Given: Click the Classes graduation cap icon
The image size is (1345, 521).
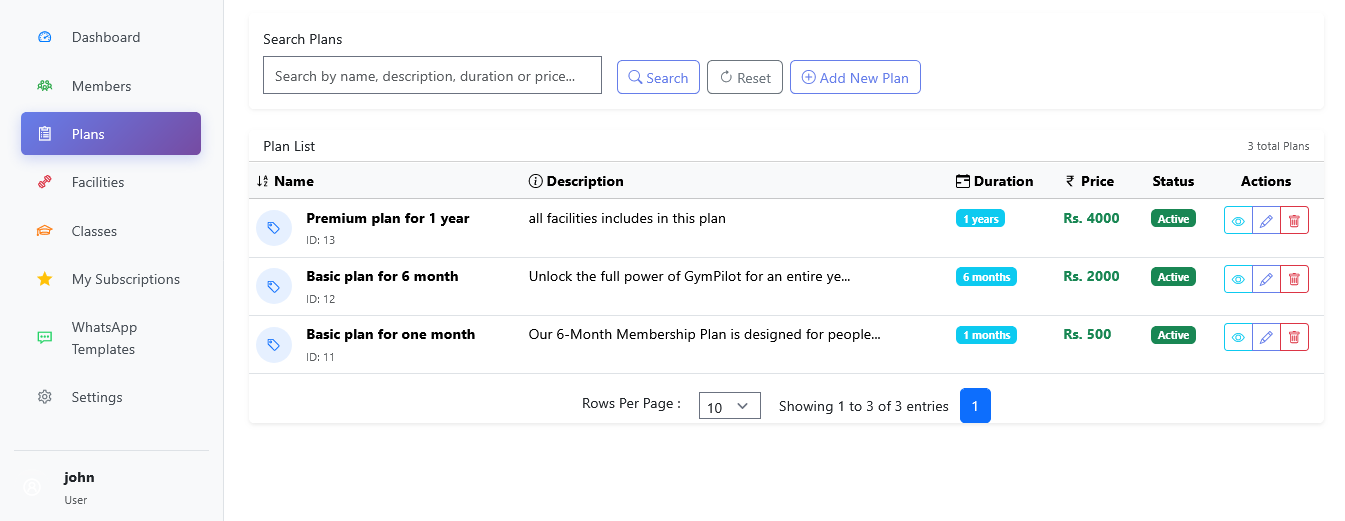Looking at the screenshot, I should point(44,231).
